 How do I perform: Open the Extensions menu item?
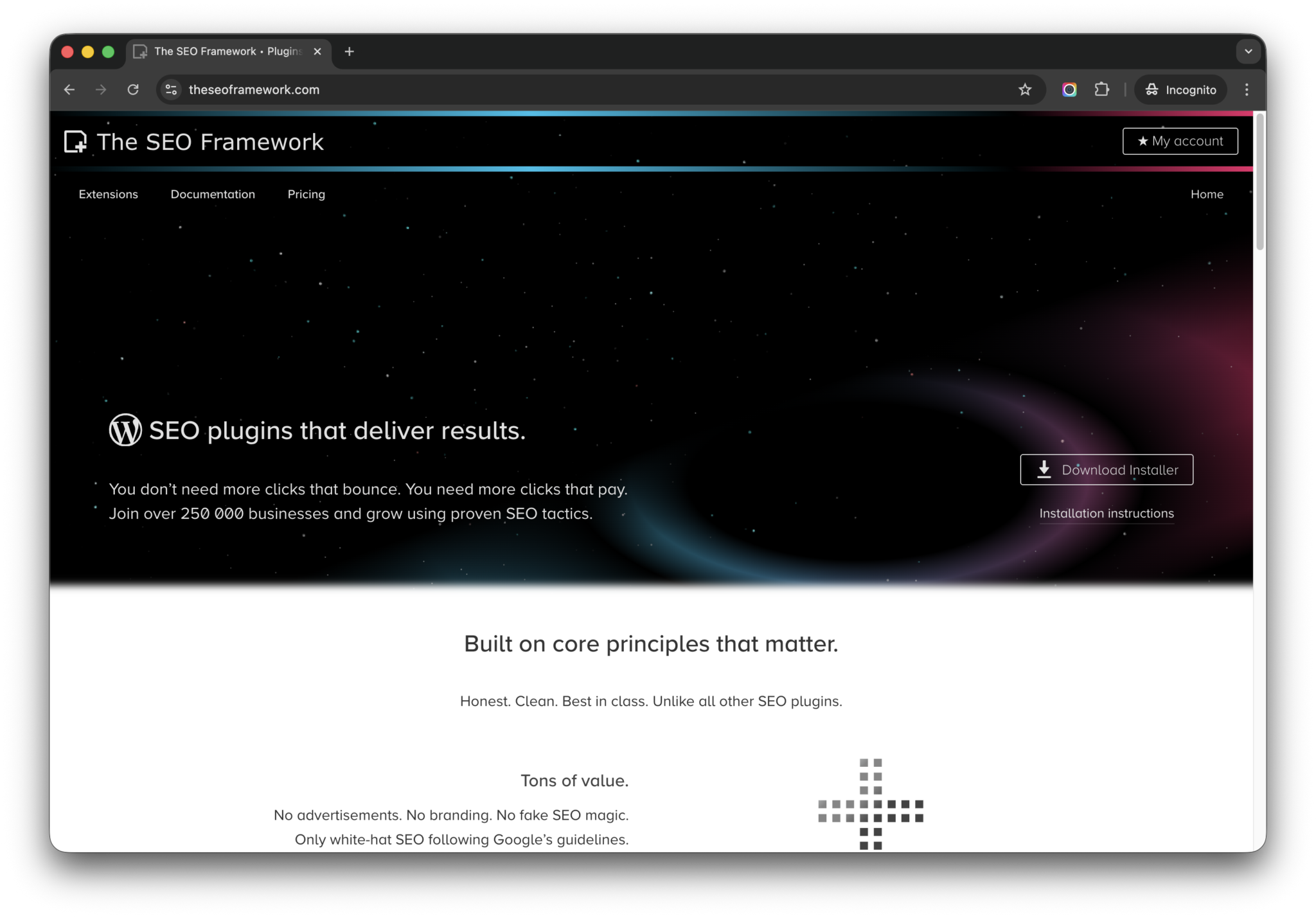(x=108, y=194)
